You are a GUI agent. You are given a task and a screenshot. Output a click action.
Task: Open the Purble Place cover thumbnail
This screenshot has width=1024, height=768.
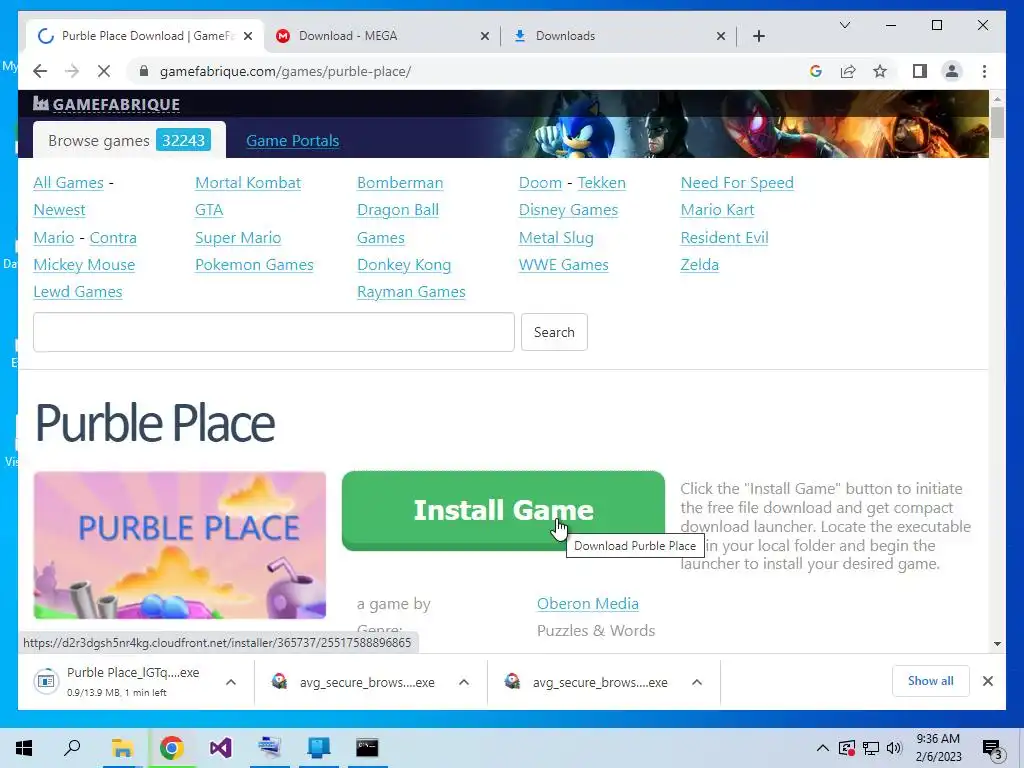click(180, 545)
